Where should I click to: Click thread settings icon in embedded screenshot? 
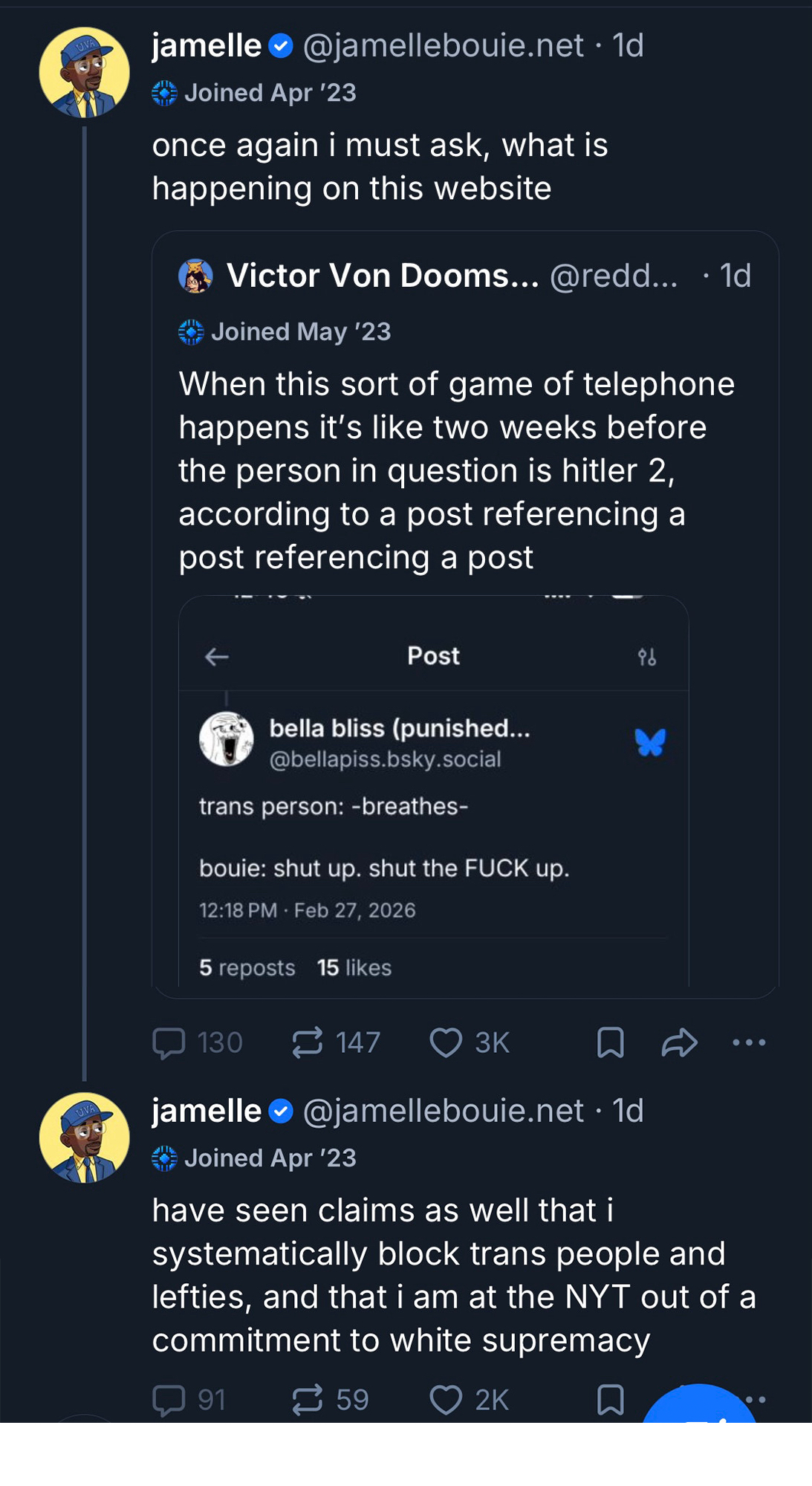coord(647,657)
